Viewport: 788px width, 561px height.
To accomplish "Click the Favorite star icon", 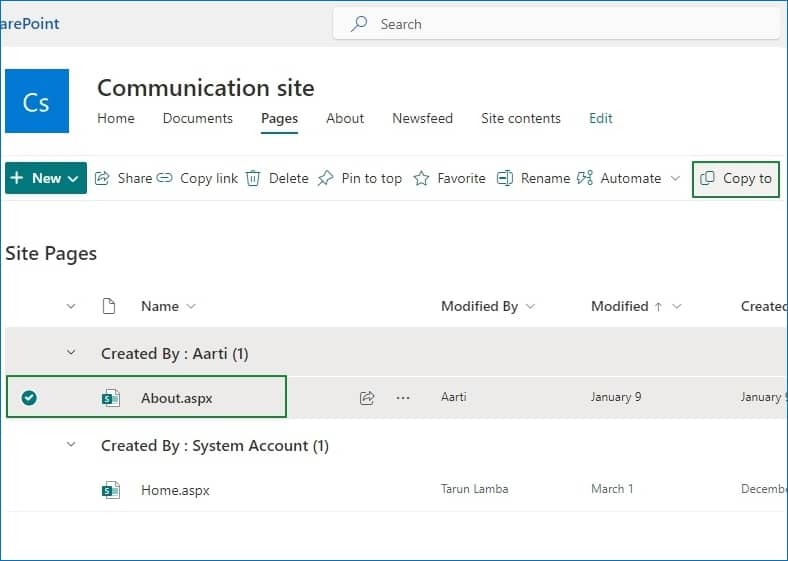I will (421, 178).
